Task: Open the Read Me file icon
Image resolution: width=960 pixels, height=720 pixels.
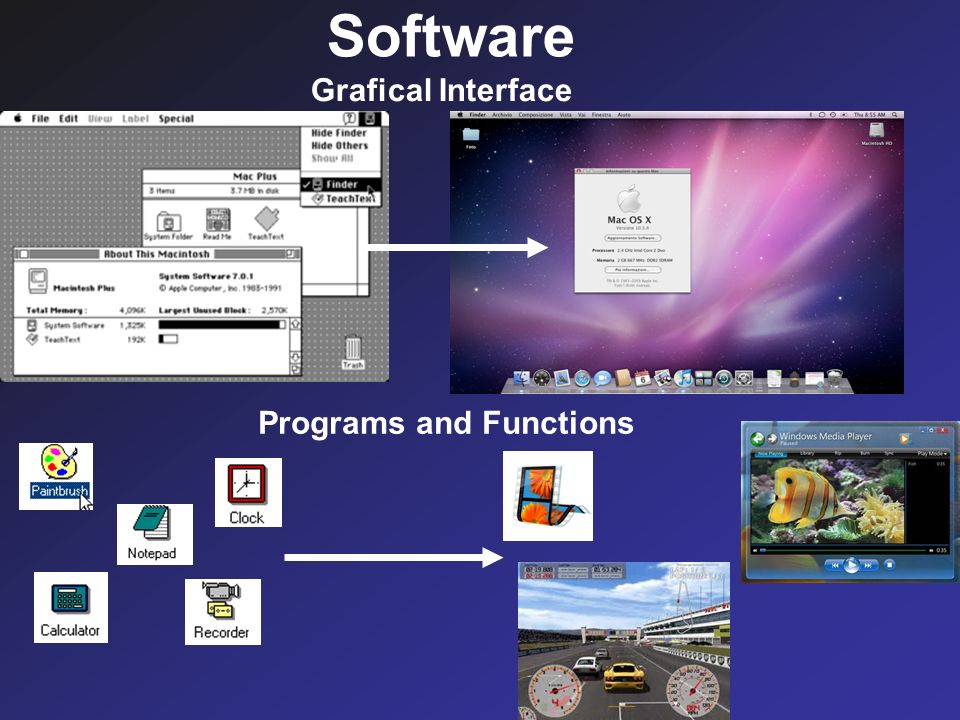Action: pyautogui.click(x=217, y=224)
